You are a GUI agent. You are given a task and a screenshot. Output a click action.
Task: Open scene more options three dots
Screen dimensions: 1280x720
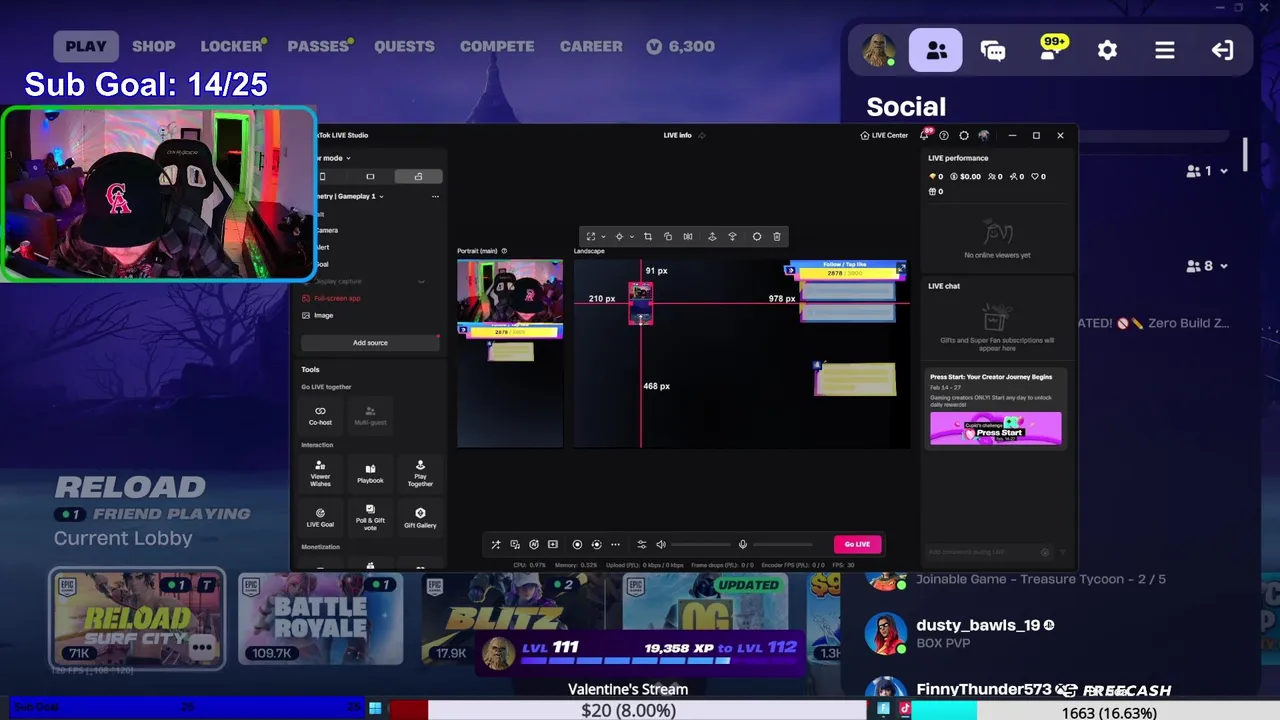tap(435, 196)
